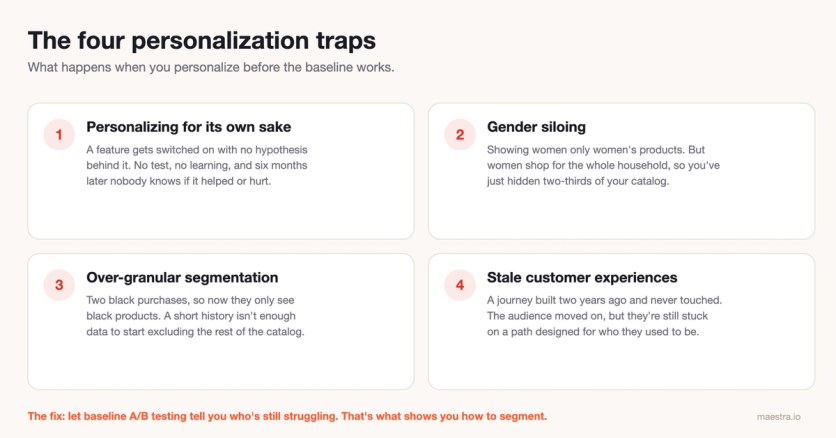
Task: Click the number 3 circle badge
Action: (x=59, y=285)
